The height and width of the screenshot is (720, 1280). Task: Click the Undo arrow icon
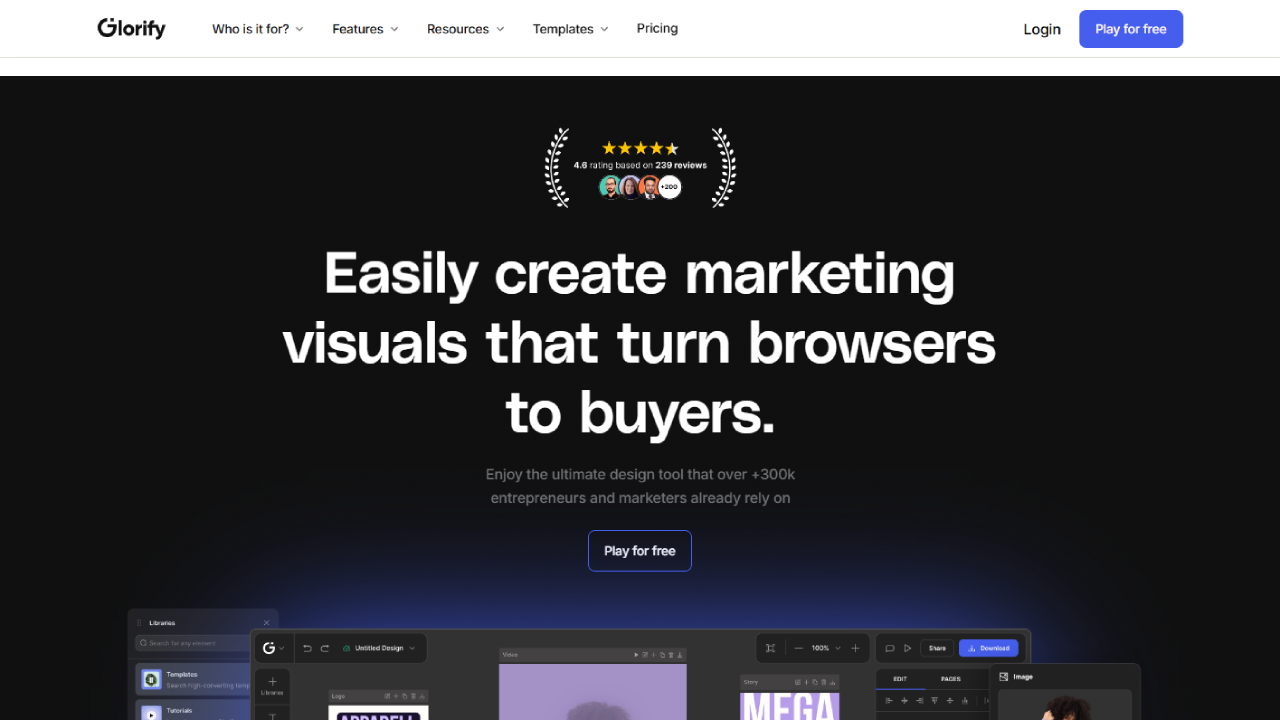pos(307,648)
